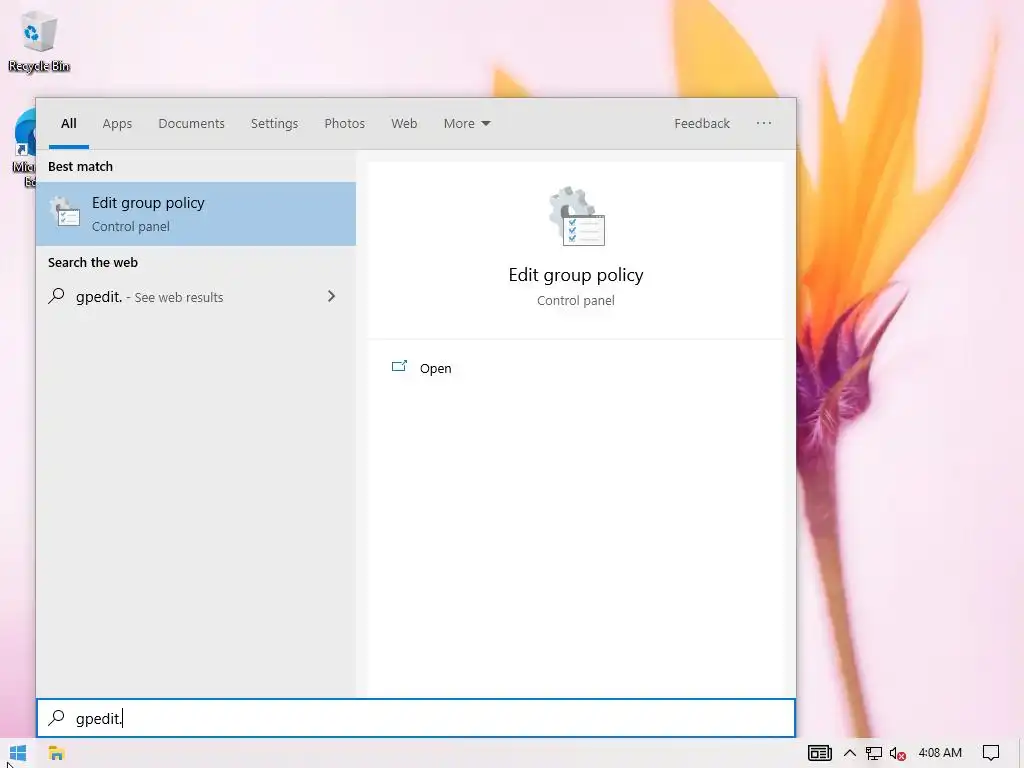The width and height of the screenshot is (1024, 768).
Task: Click the search box magnifier icon
Action: [57, 718]
